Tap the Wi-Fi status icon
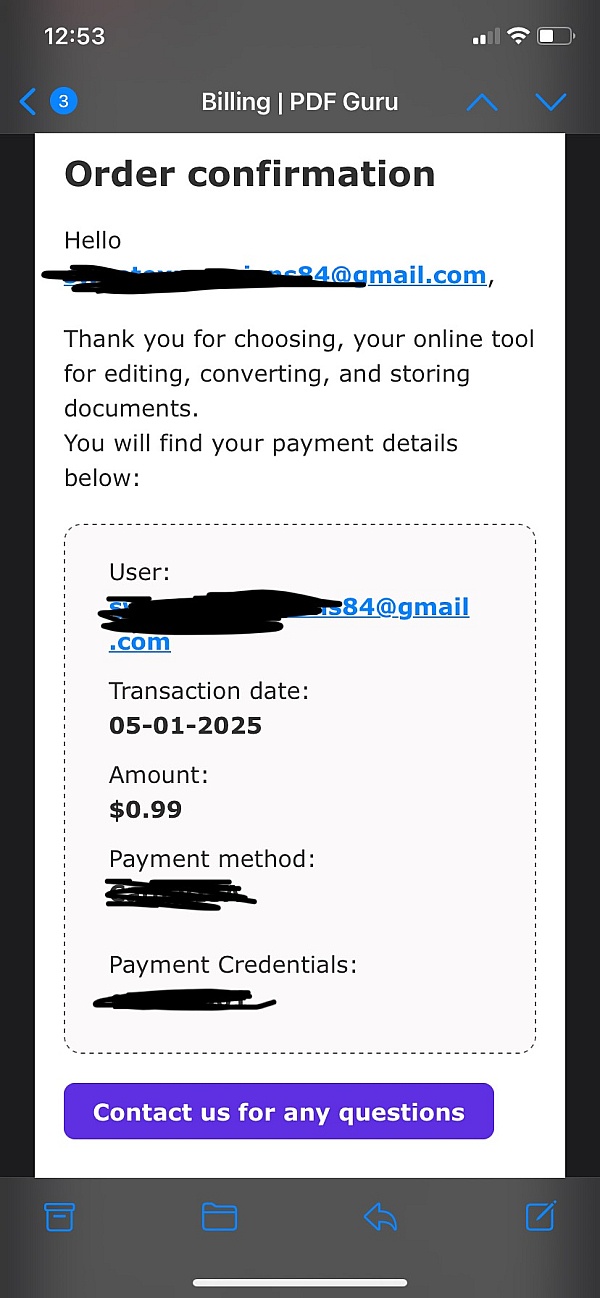The height and width of the screenshot is (1298, 600). tap(518, 36)
